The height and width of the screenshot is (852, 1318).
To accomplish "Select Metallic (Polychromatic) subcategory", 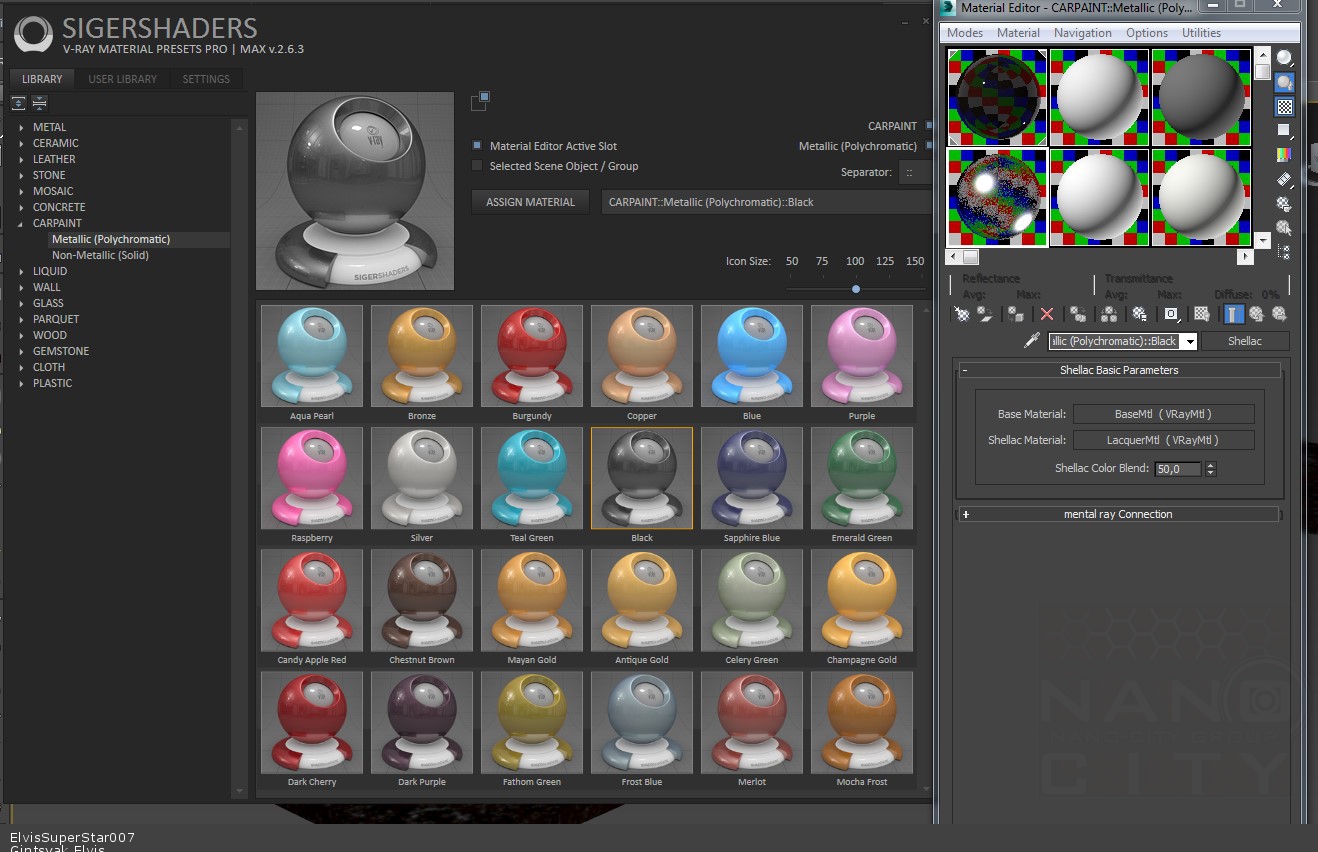I will pyautogui.click(x=111, y=239).
